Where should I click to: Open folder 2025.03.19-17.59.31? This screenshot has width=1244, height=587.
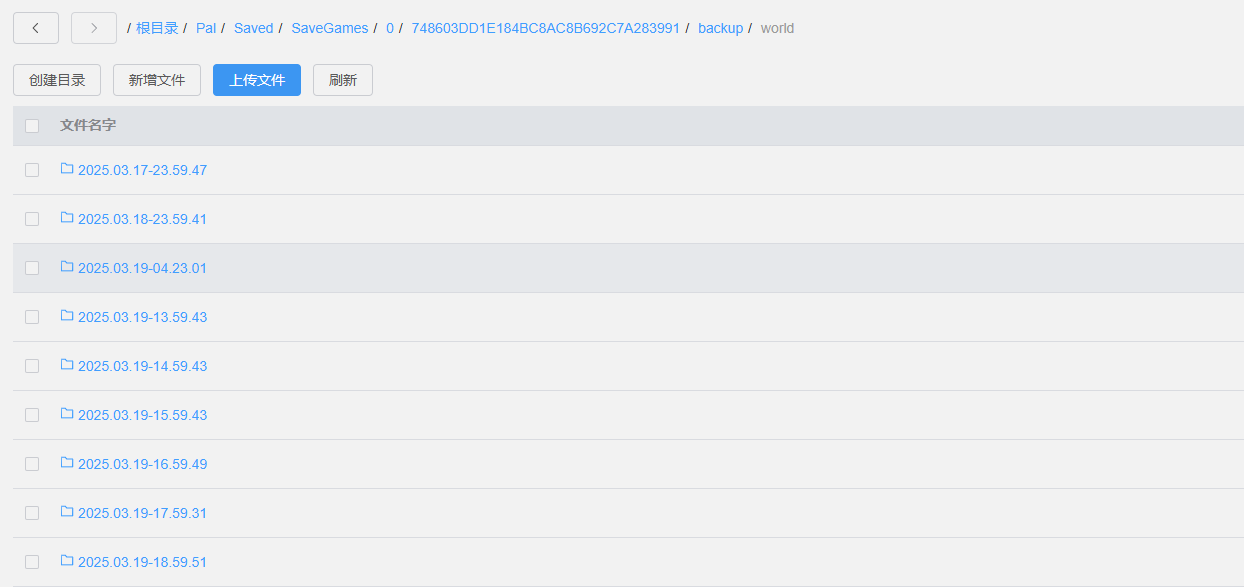[x=142, y=513]
